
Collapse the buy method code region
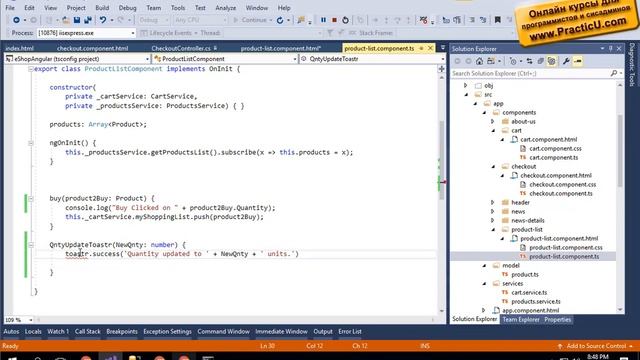coord(31,198)
